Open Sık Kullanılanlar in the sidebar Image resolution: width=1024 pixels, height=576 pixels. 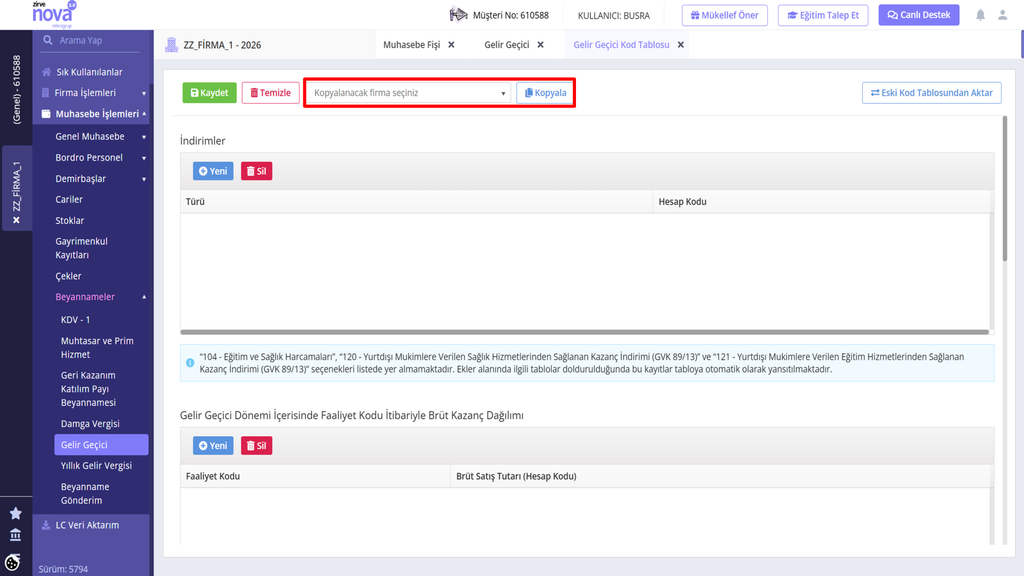tap(89, 72)
